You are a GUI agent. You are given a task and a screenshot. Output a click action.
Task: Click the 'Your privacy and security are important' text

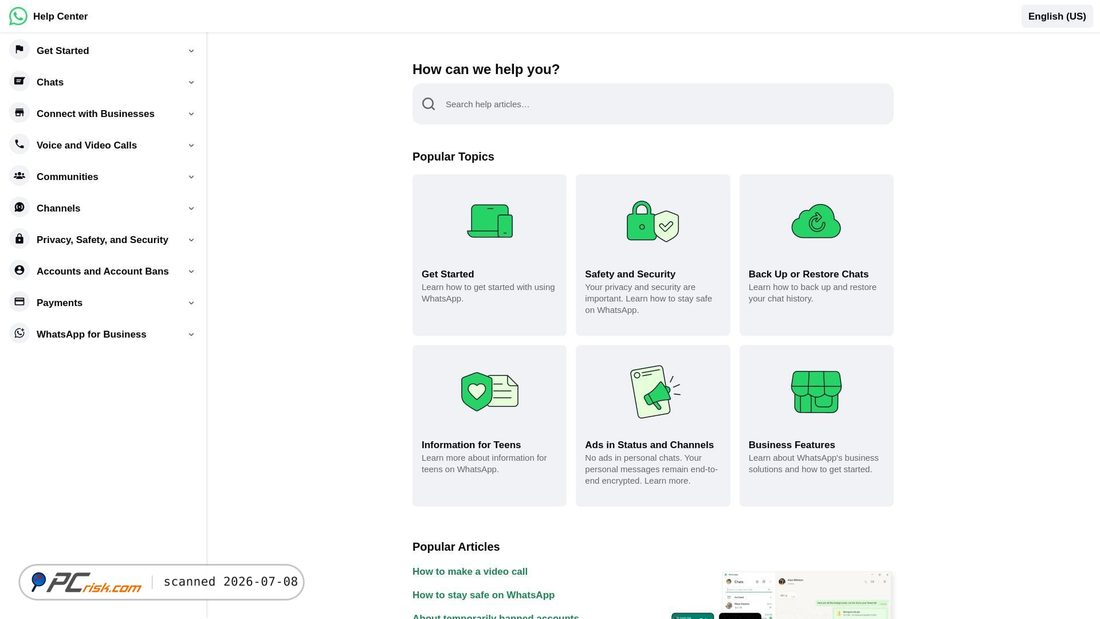[648, 298]
